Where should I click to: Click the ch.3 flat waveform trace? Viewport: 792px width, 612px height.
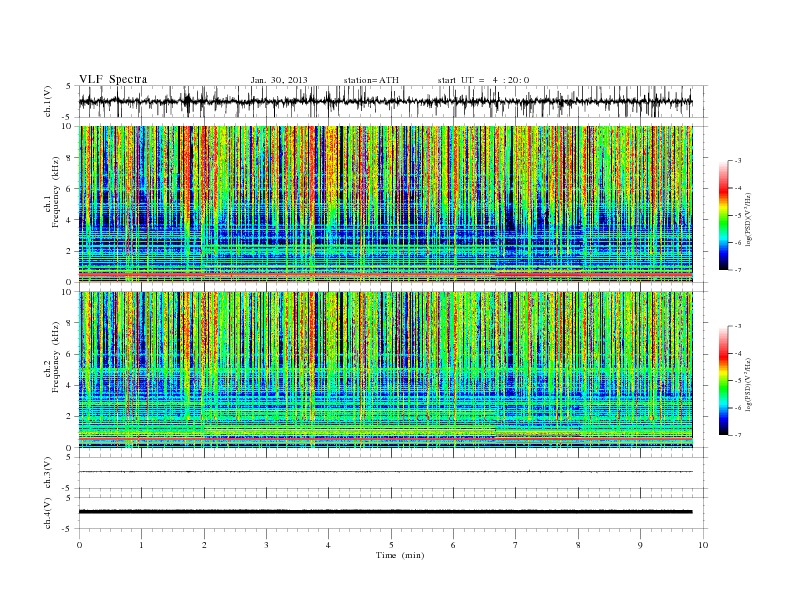(386, 472)
